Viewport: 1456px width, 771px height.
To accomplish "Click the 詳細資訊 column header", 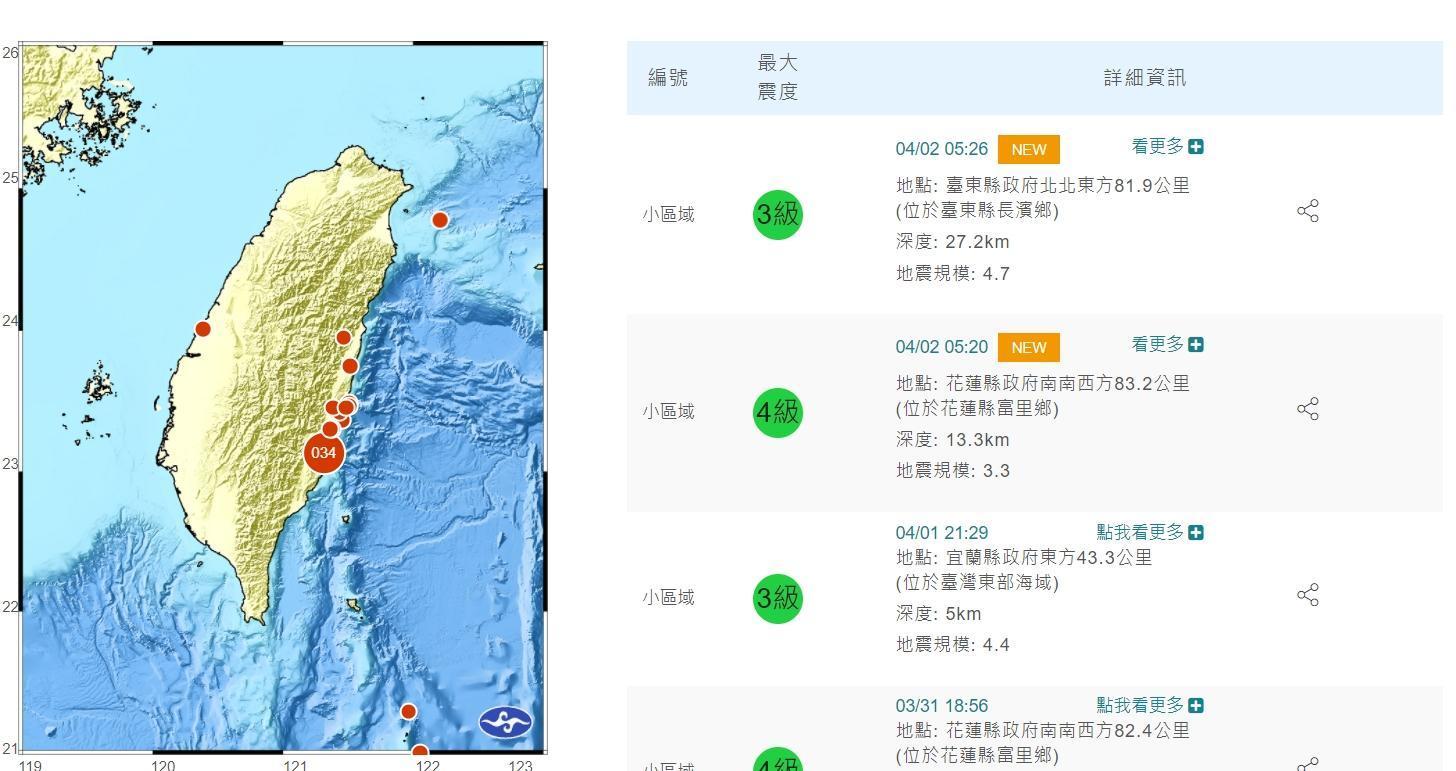I will click(x=1145, y=77).
